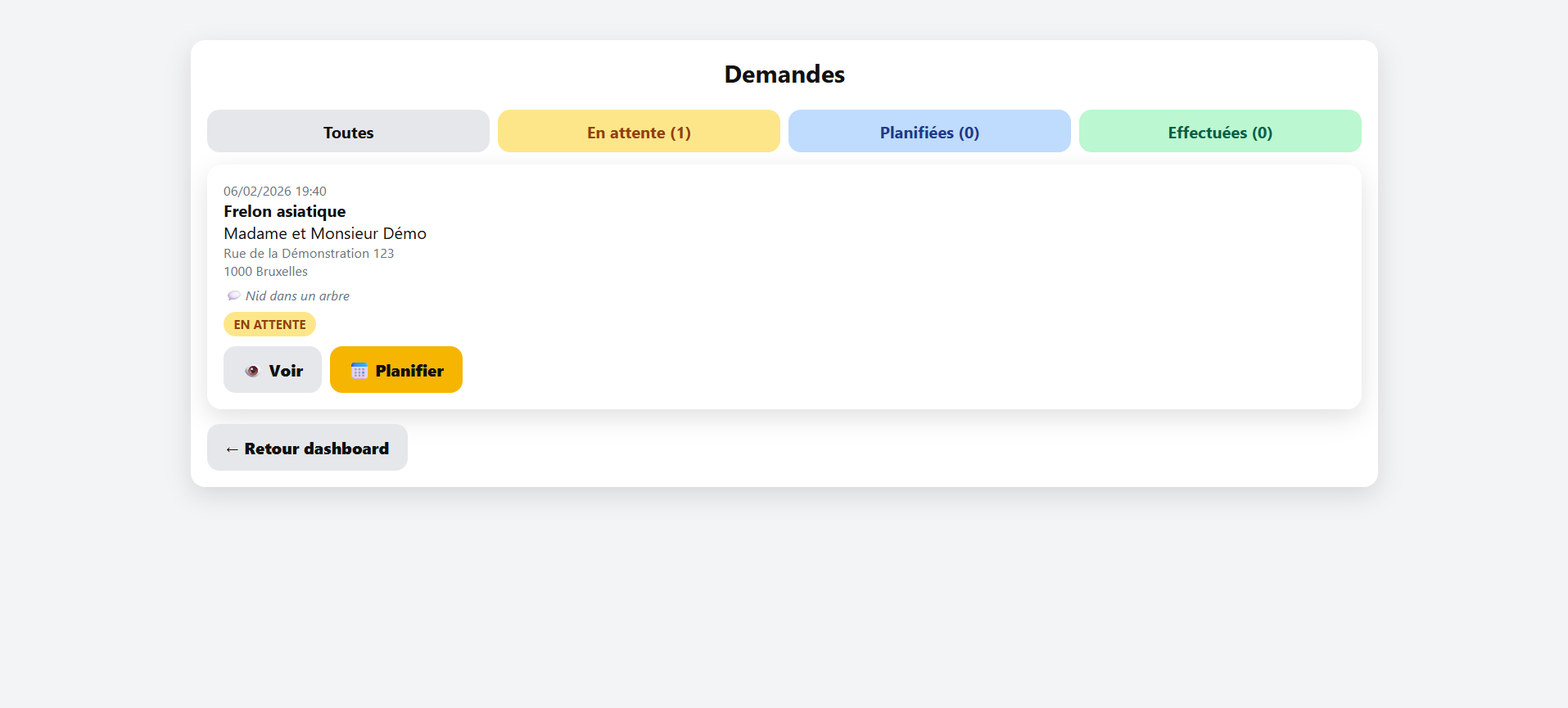Show the Effectuées (0) requests tab

(x=1220, y=132)
